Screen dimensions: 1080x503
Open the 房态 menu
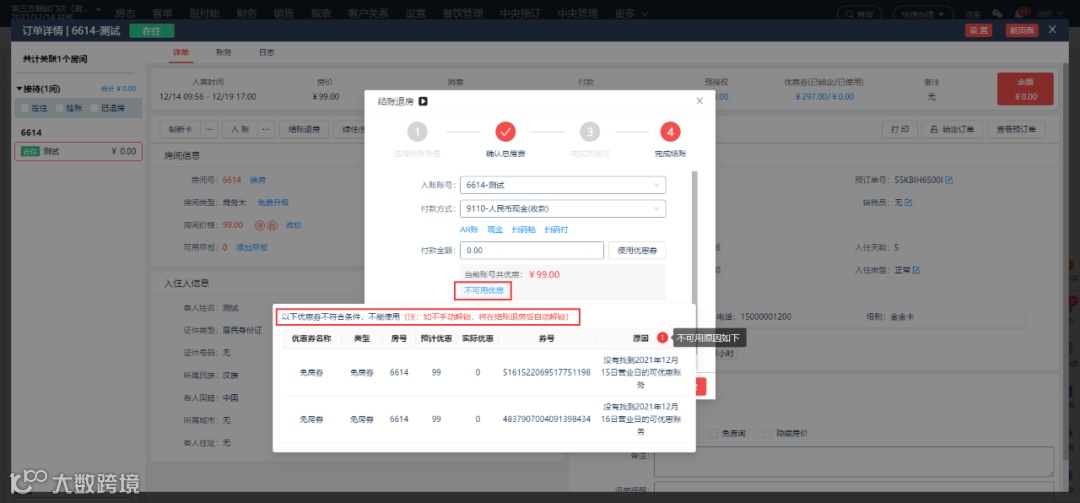(125, 13)
